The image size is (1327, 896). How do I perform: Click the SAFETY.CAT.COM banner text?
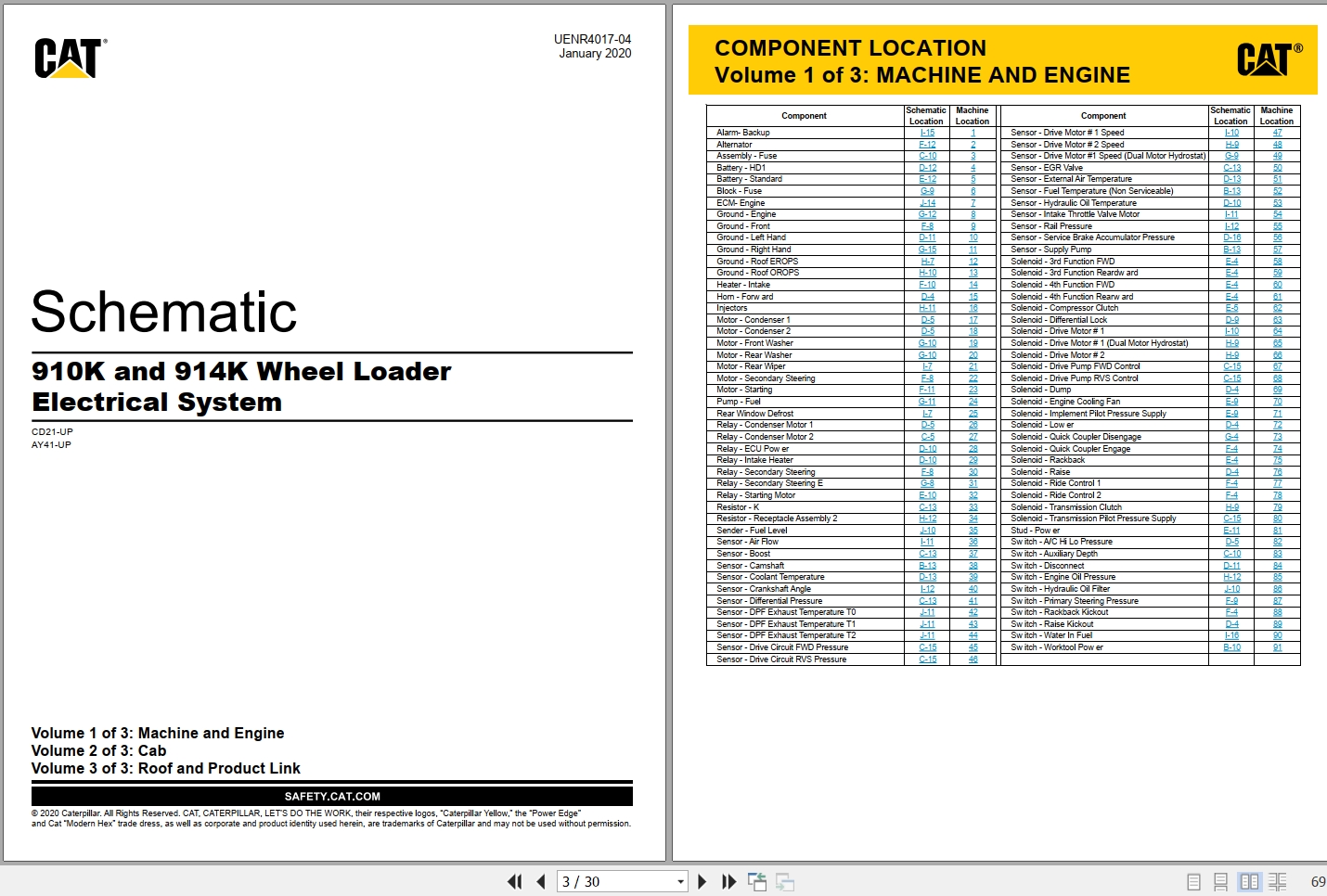pos(332,796)
